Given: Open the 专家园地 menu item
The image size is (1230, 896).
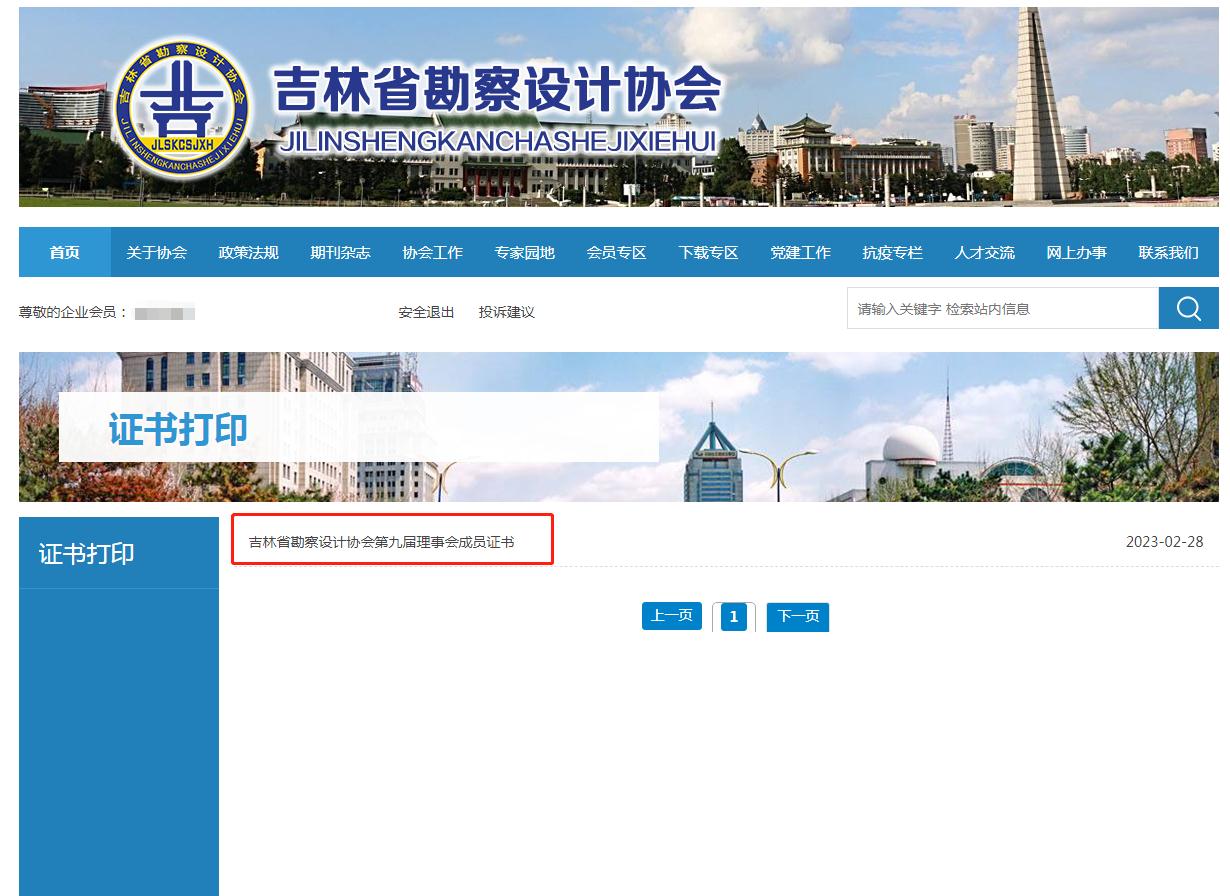Looking at the screenshot, I should 525,252.
